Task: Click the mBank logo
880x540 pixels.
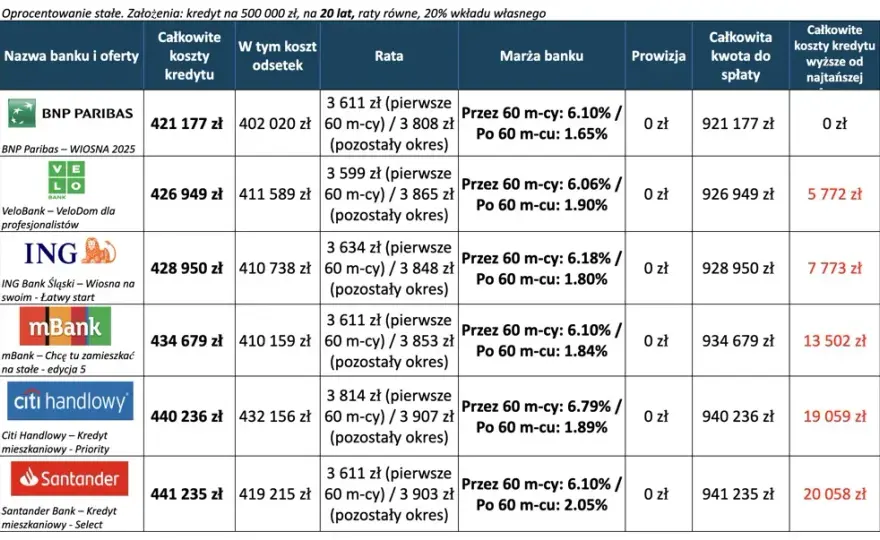Action: click(x=65, y=326)
